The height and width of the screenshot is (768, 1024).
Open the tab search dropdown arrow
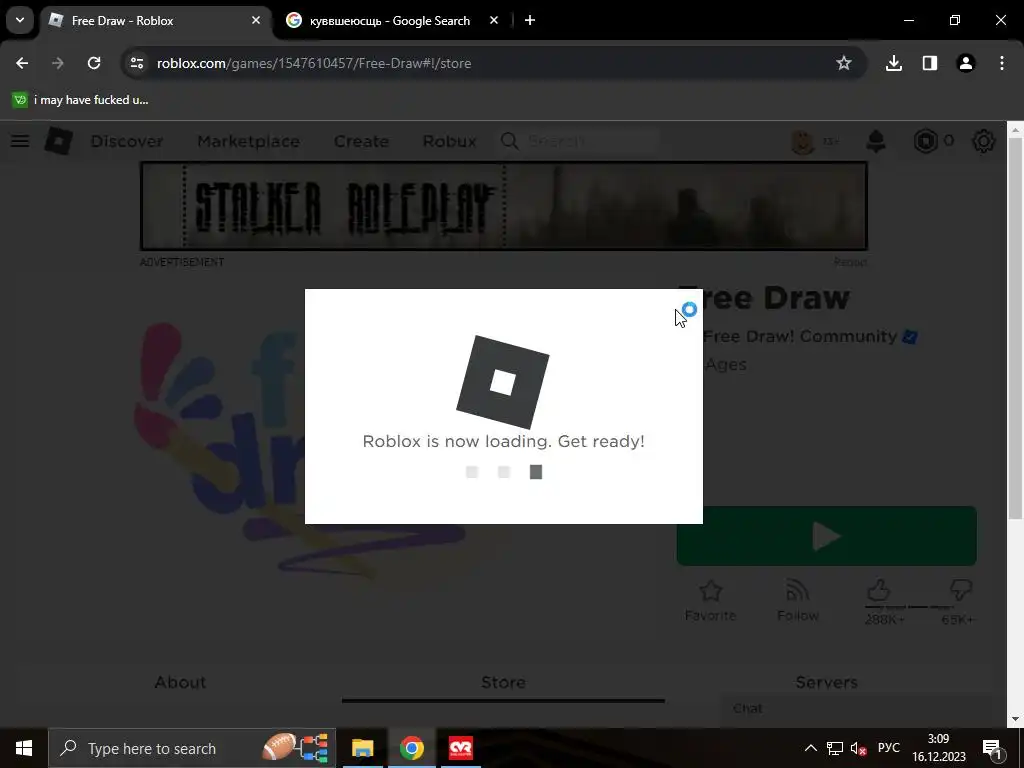tap(20, 20)
